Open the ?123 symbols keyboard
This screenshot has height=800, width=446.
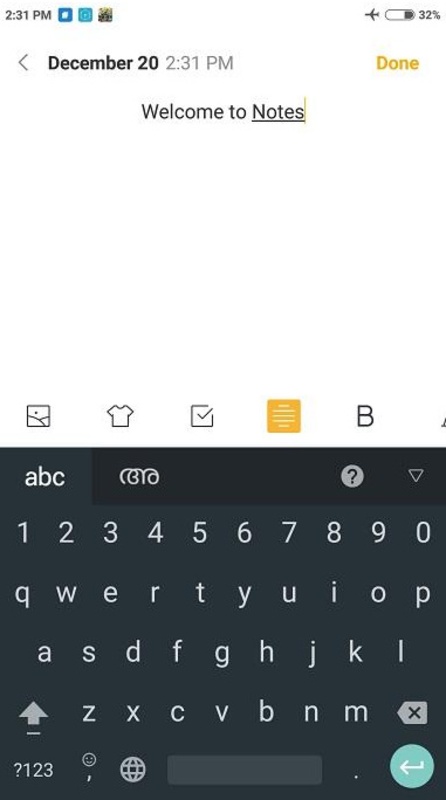coord(33,769)
